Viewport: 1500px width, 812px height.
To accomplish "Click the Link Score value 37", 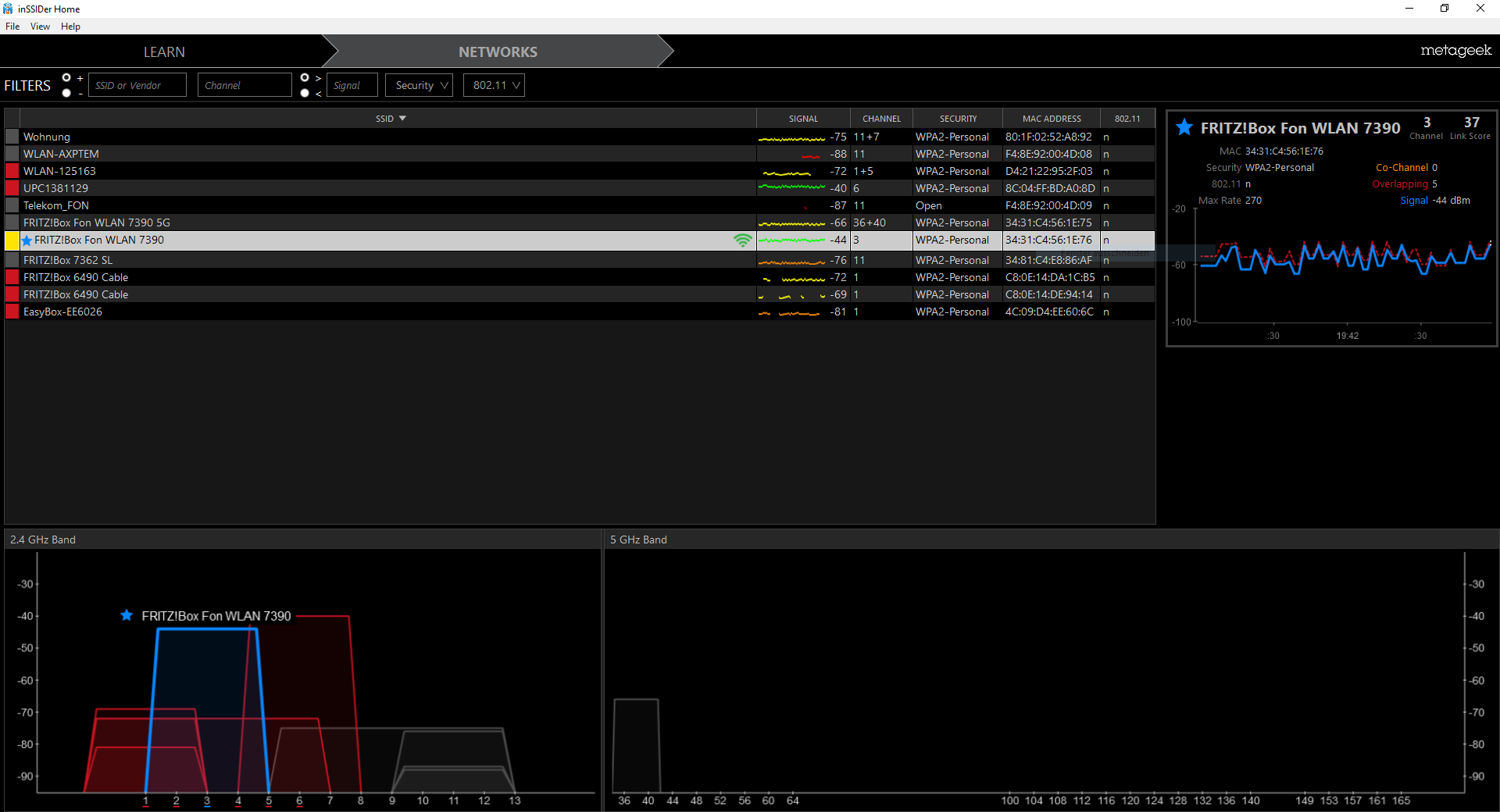I will [1471, 123].
